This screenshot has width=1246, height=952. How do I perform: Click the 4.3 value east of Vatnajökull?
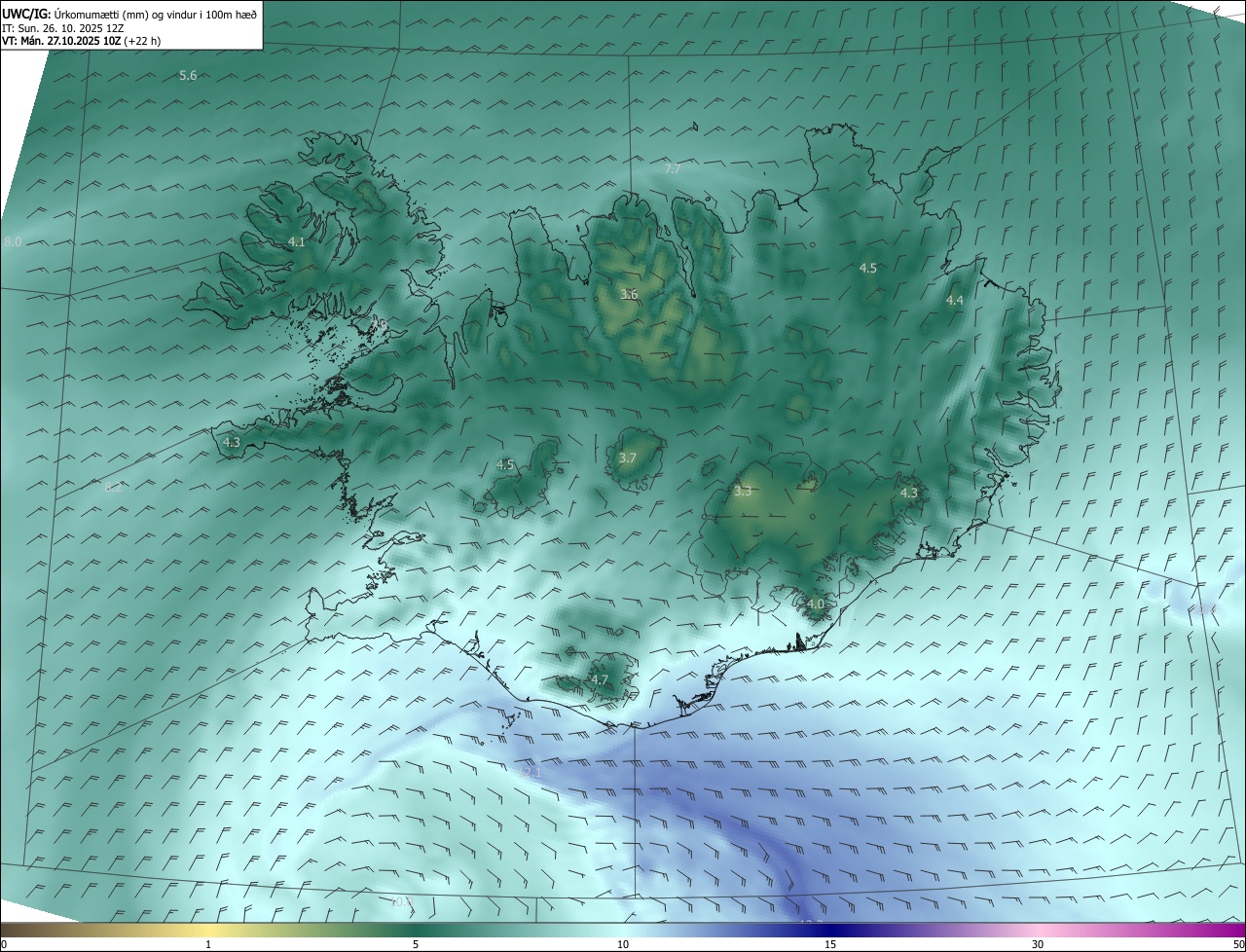[x=908, y=494]
